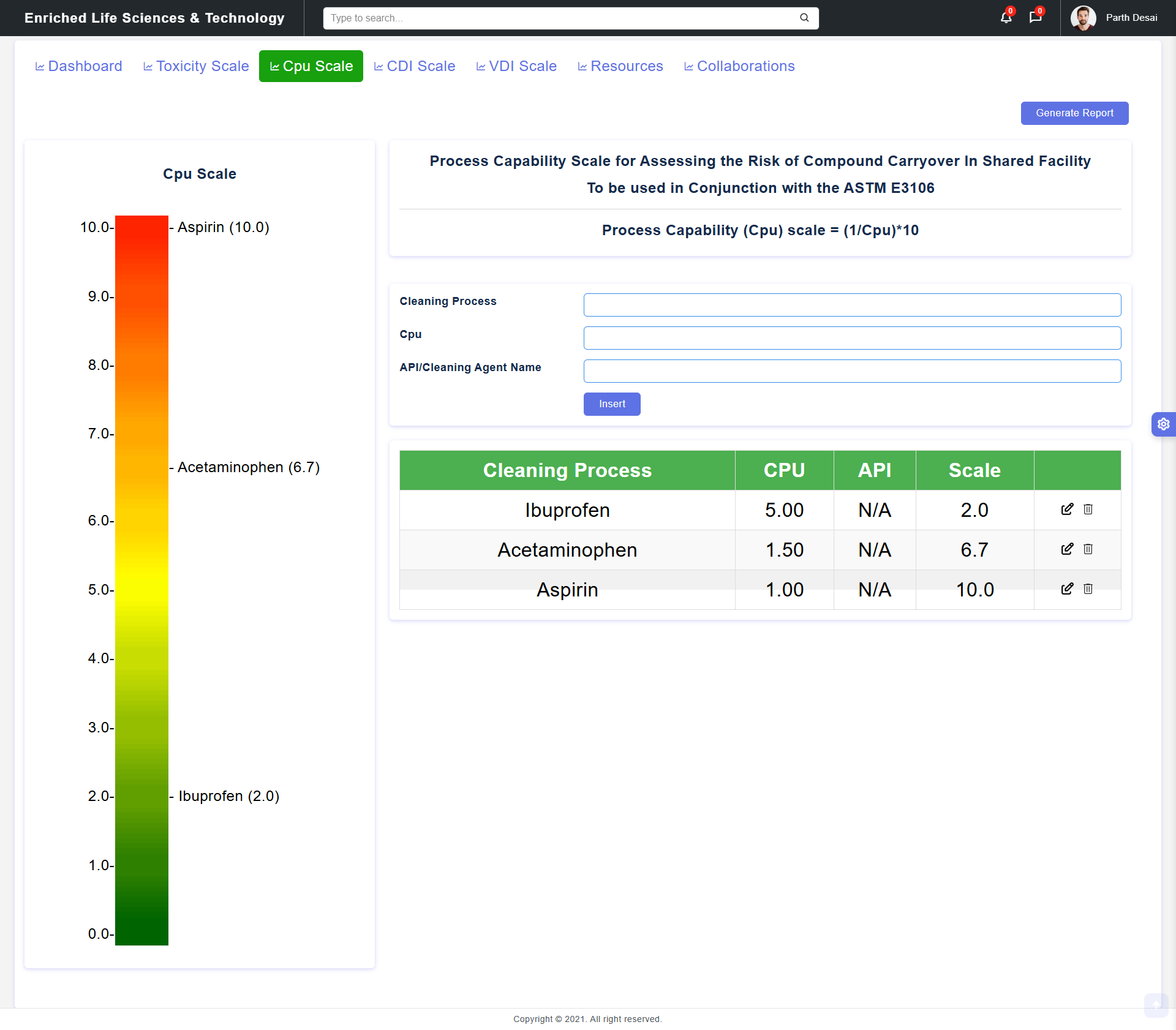Edit the Aspirin row
1176x1030 pixels.
coord(1067,589)
